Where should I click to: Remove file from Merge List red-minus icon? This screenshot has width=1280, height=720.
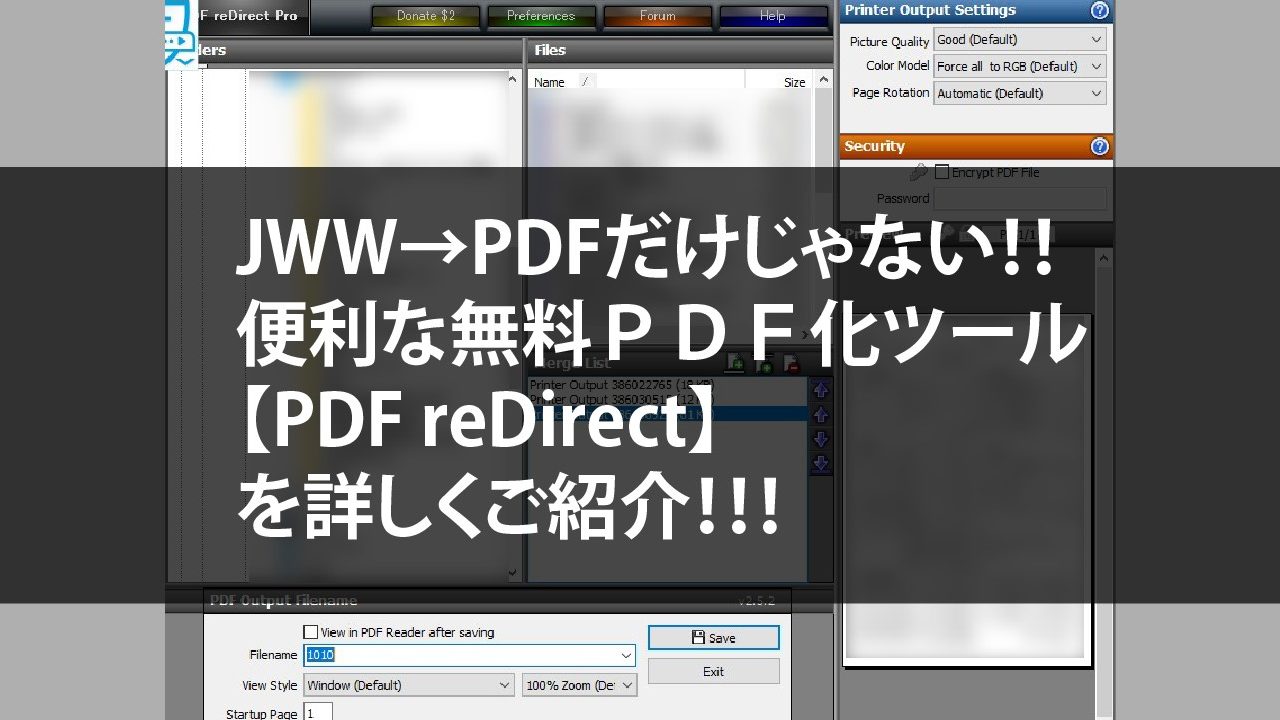click(791, 363)
